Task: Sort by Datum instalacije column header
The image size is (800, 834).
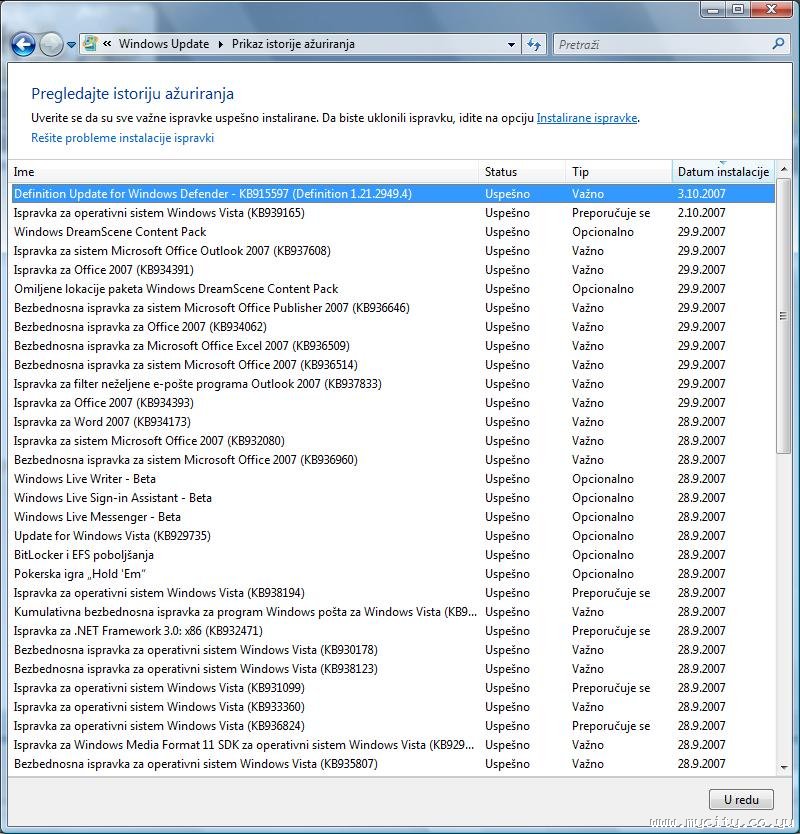Action: [723, 172]
